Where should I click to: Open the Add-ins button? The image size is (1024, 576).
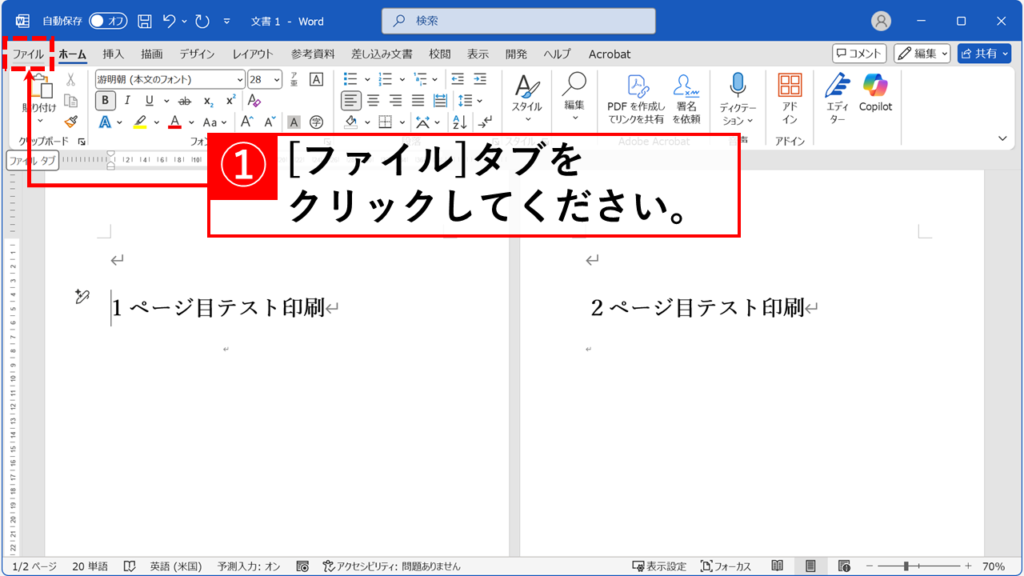point(790,98)
